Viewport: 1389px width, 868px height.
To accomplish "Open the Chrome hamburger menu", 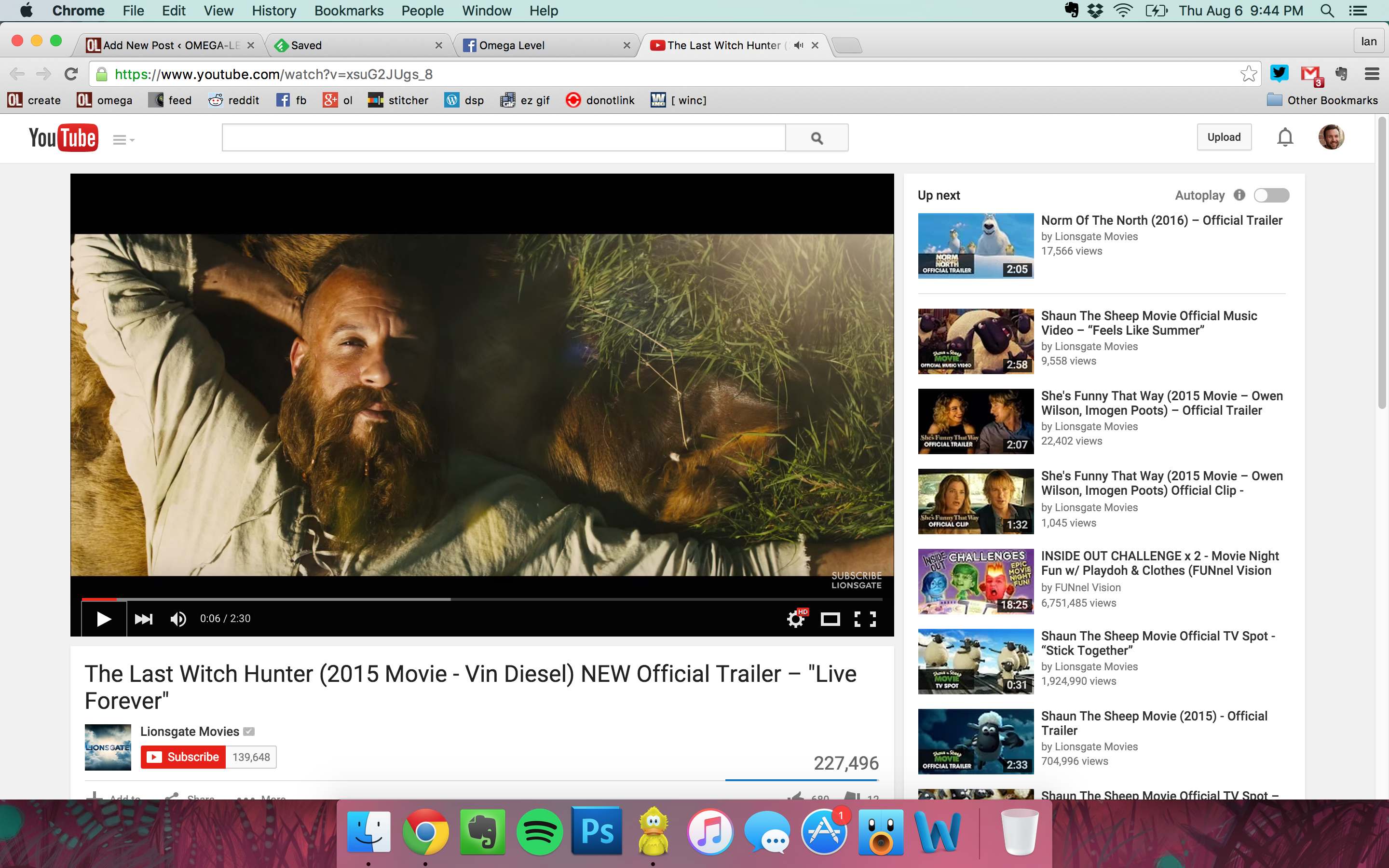I will (x=1372, y=73).
